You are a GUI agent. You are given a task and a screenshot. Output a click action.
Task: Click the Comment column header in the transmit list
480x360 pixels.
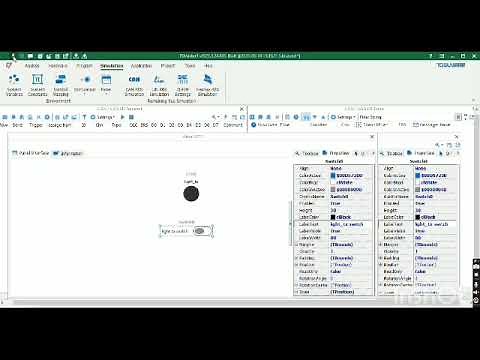[233, 125]
